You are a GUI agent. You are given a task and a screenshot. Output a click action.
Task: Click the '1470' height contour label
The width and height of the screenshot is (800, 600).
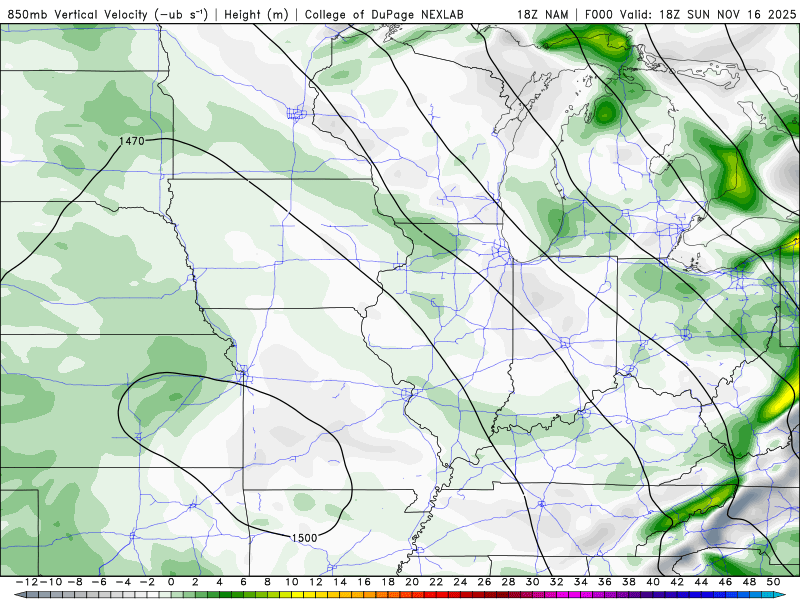(x=132, y=141)
